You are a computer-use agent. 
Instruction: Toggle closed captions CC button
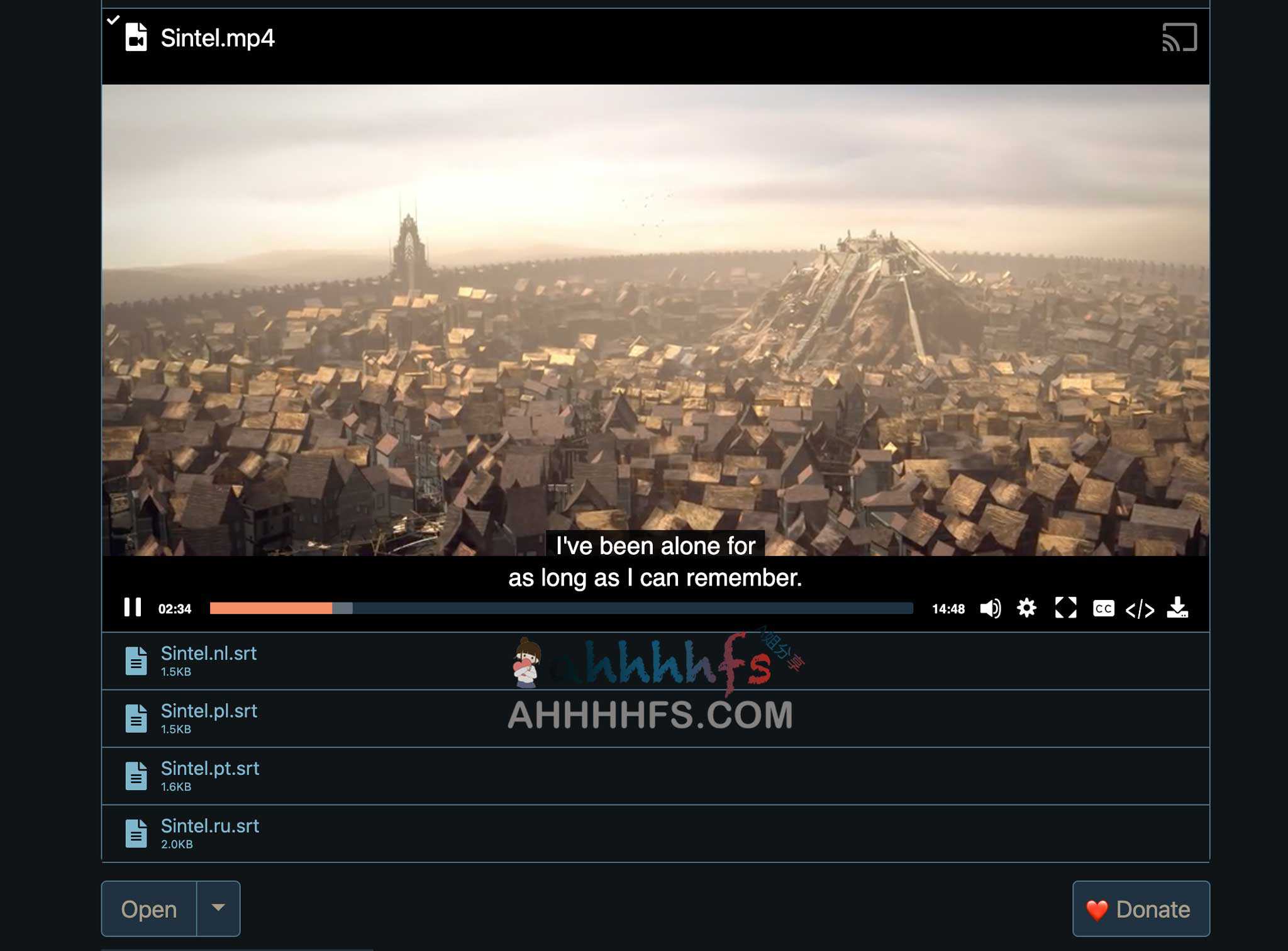pyautogui.click(x=1104, y=608)
